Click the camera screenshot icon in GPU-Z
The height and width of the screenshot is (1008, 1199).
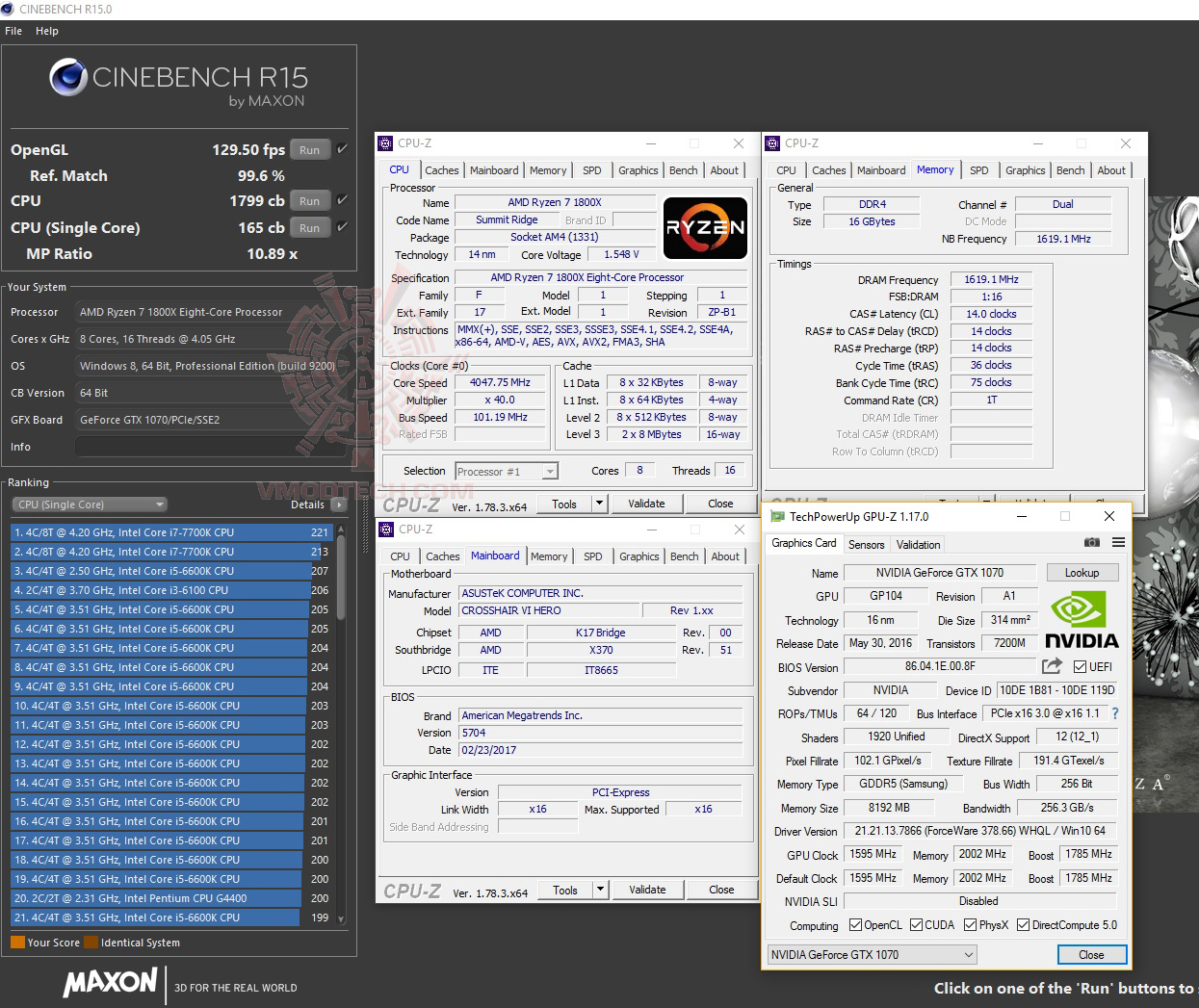coord(1091,542)
